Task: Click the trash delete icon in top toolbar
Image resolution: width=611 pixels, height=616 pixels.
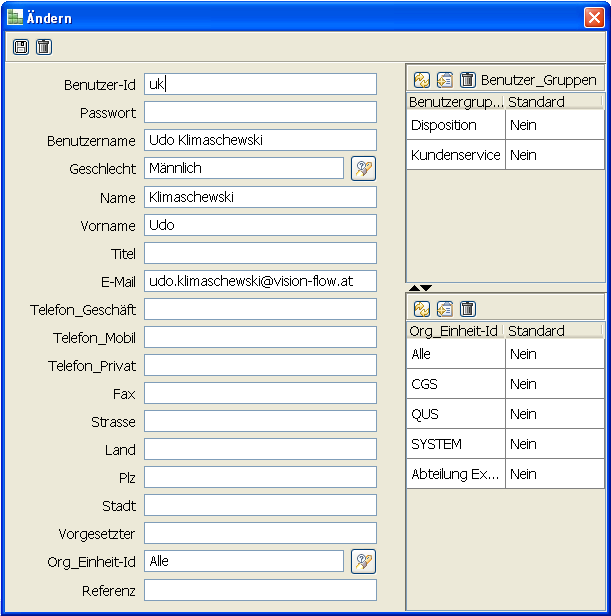Action: point(43,47)
